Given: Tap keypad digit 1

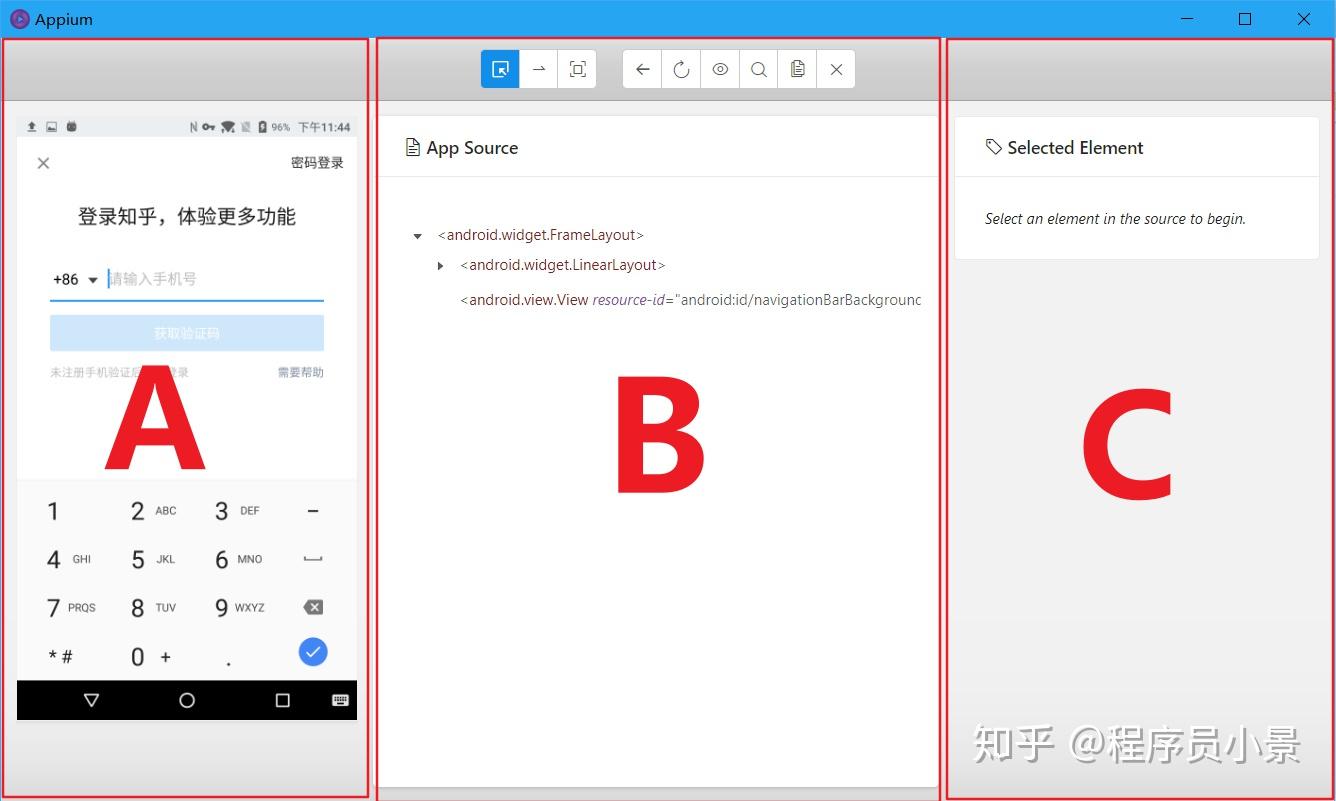Looking at the screenshot, I should coord(53,511).
